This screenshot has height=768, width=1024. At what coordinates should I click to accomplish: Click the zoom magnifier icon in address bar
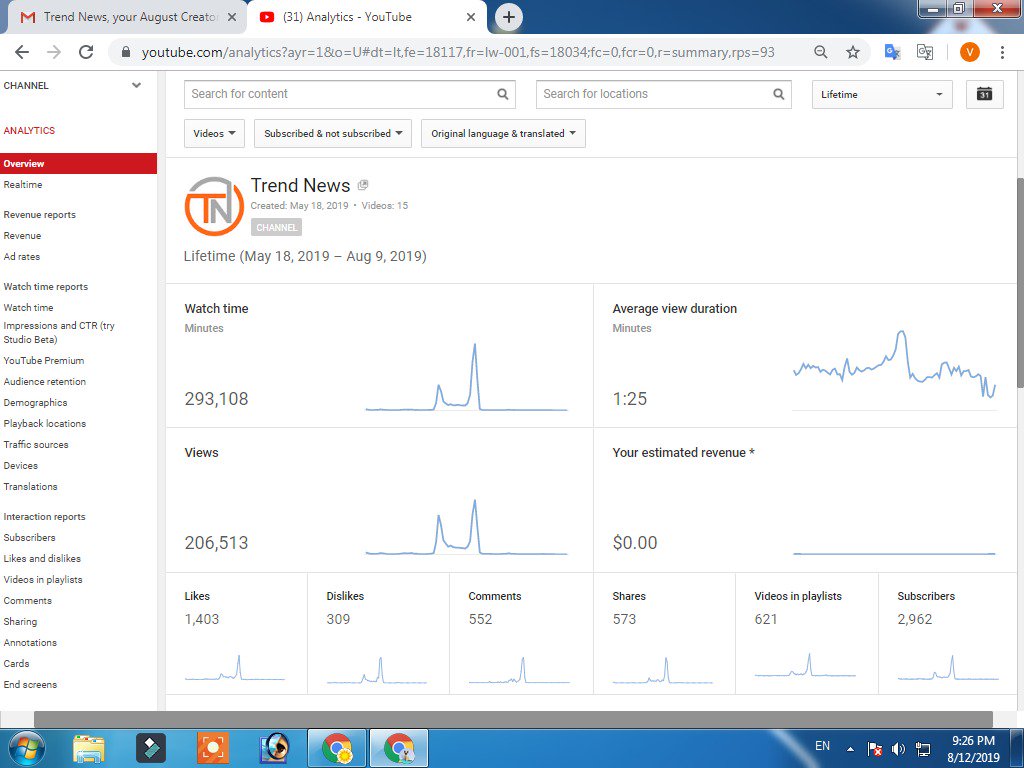pos(821,52)
